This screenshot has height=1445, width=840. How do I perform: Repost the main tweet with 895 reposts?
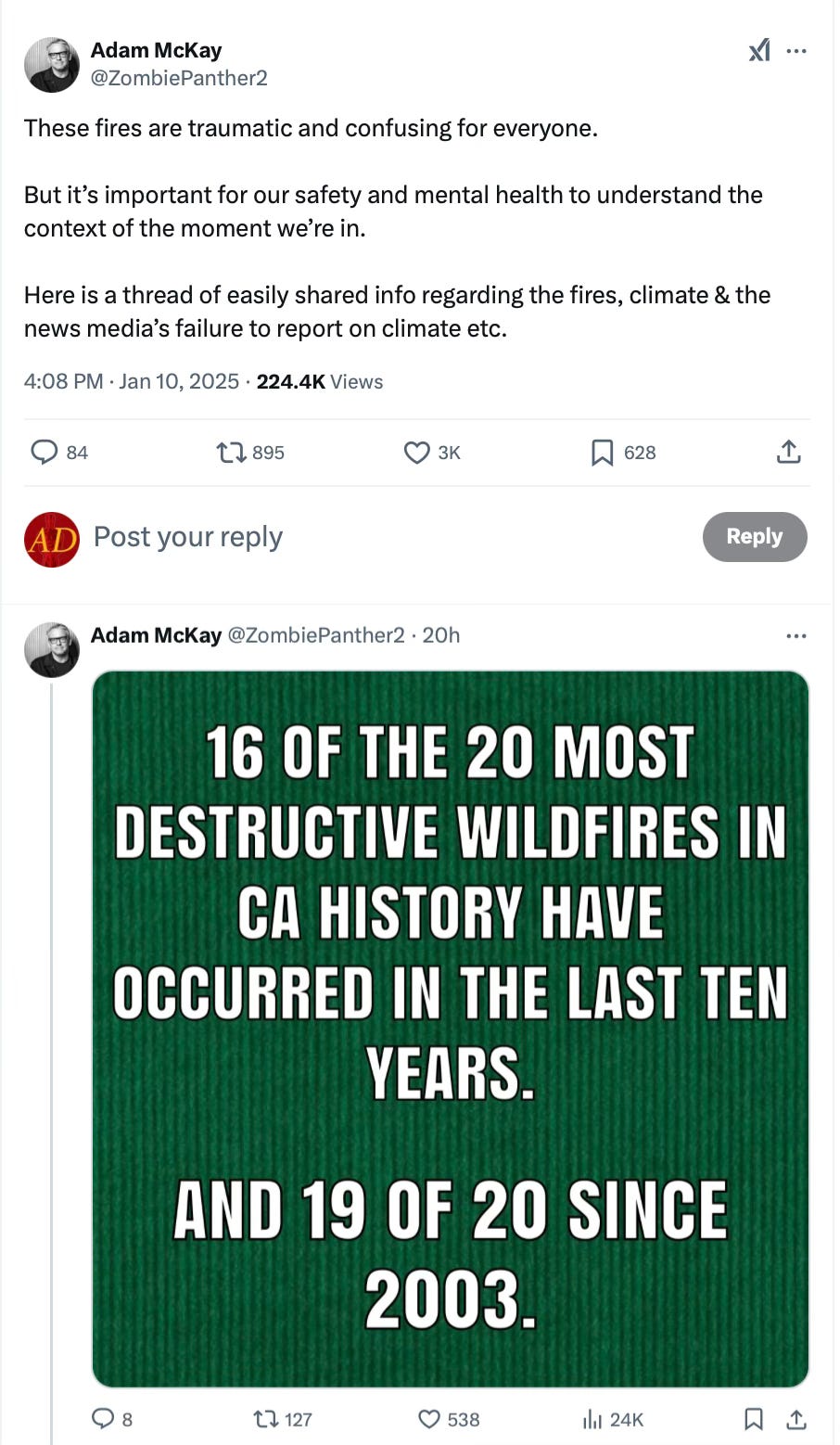250,453
